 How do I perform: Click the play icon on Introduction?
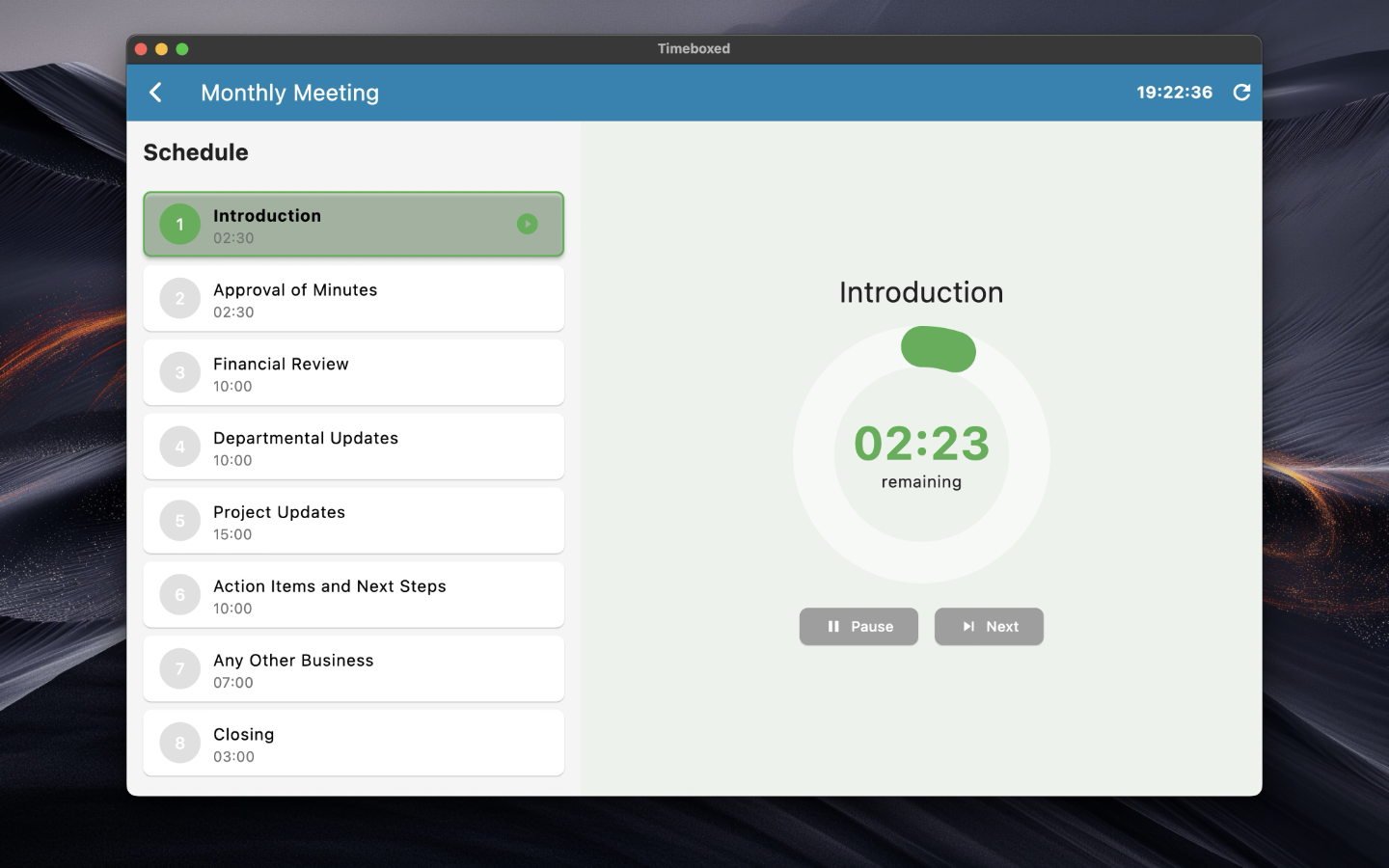click(x=527, y=224)
